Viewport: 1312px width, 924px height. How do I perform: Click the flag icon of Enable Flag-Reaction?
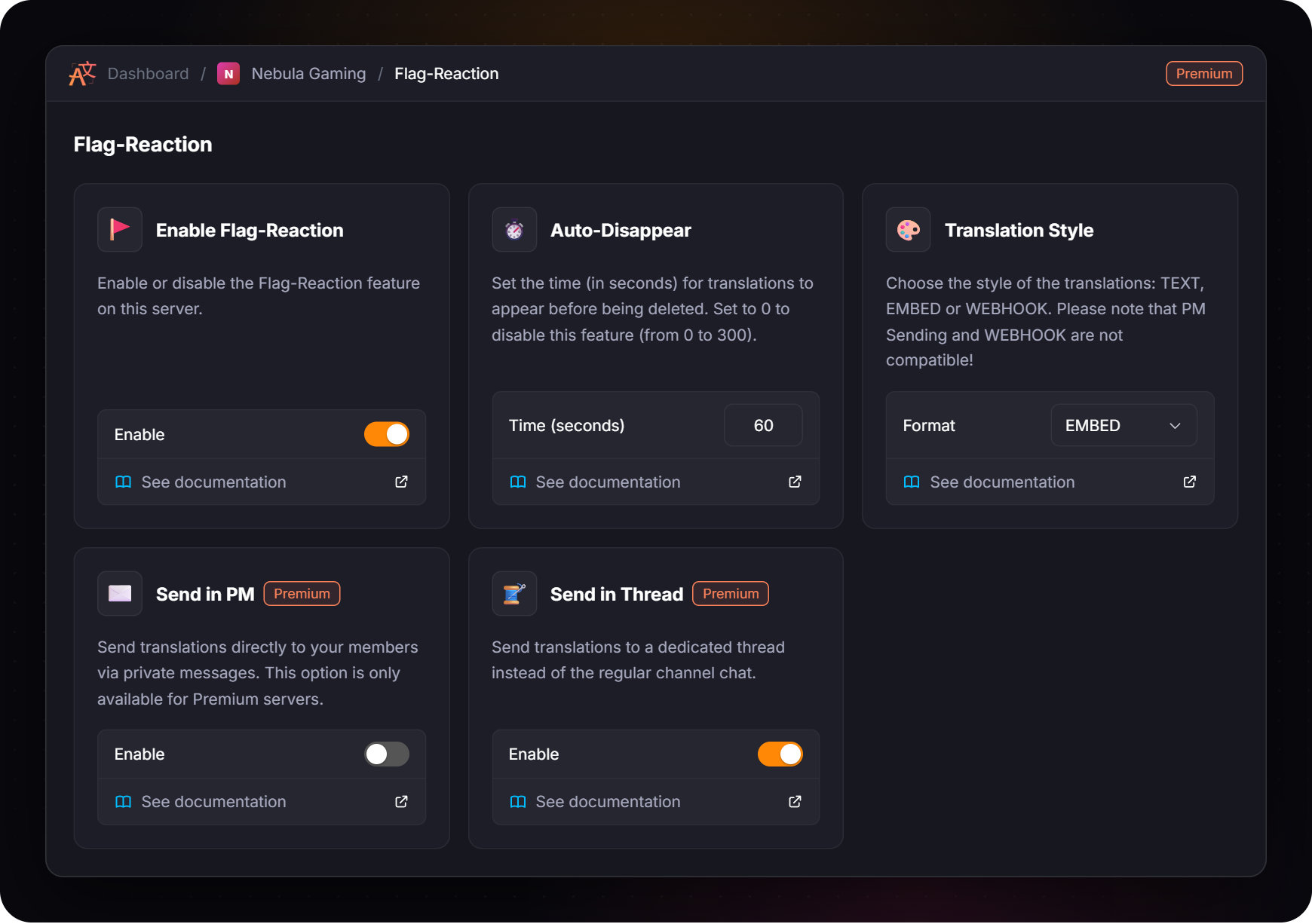[120, 229]
